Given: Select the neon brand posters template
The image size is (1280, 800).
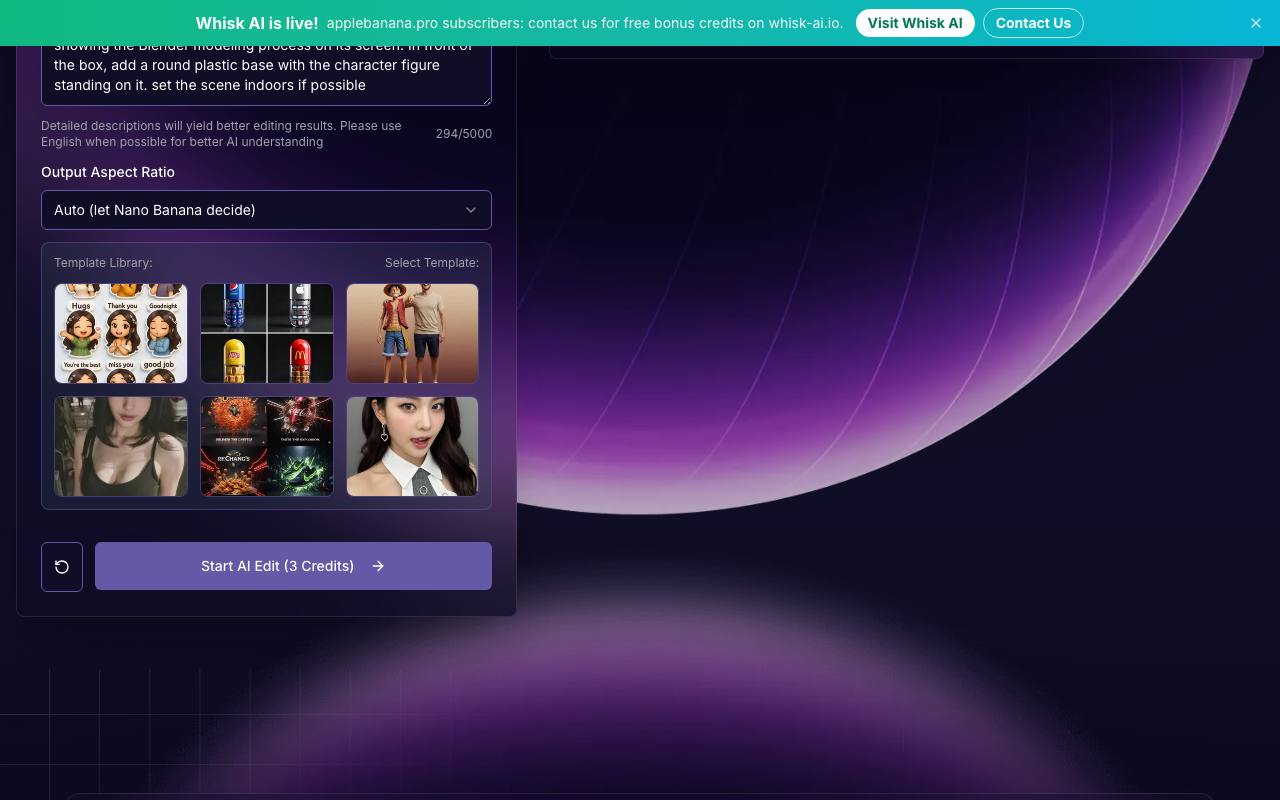Looking at the screenshot, I should pos(267,446).
